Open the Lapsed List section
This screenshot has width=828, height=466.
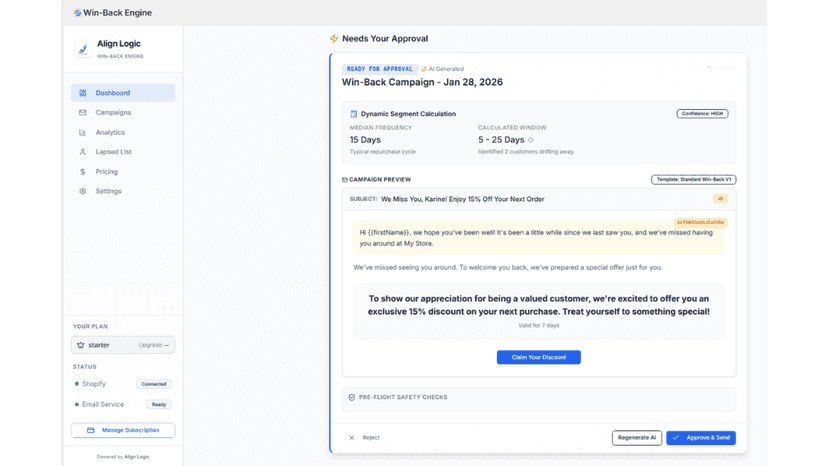point(123,152)
